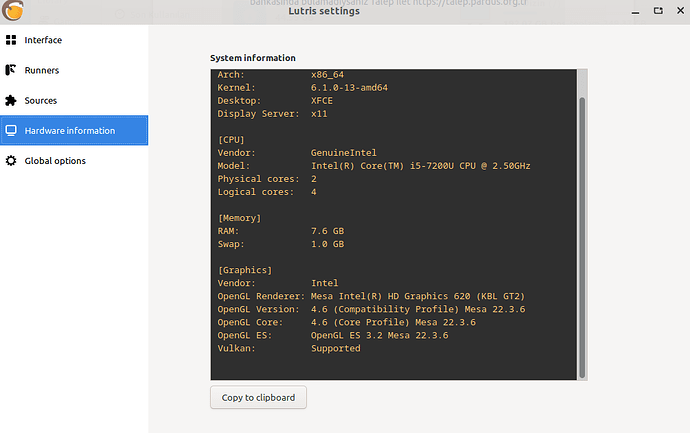This screenshot has height=433, width=690.
Task: Click the OpenGL Renderer "Mesa Intel(R) HD Graphics 620" text
Action: 390,296
